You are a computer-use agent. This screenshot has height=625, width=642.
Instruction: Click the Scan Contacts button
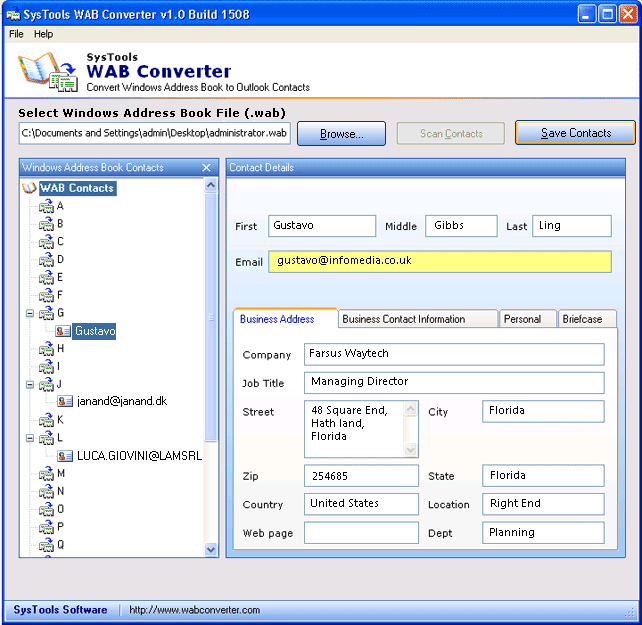[451, 134]
